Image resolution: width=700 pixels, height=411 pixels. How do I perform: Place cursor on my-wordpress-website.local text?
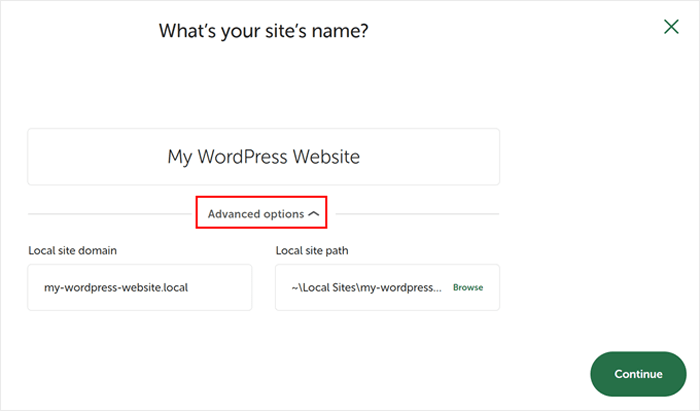click(116, 288)
